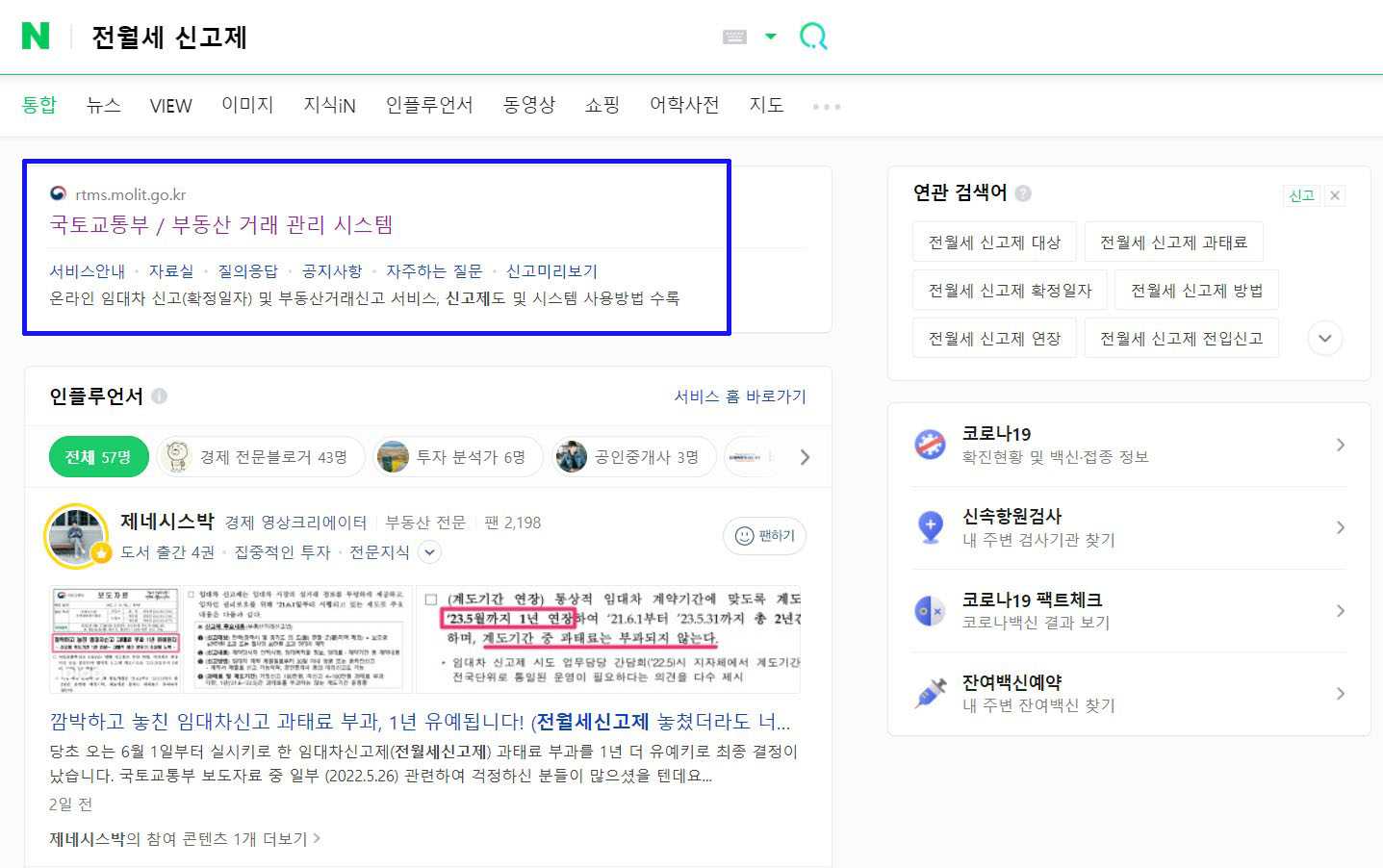
Task: Open the 자료실 sublink
Action: tap(171, 271)
